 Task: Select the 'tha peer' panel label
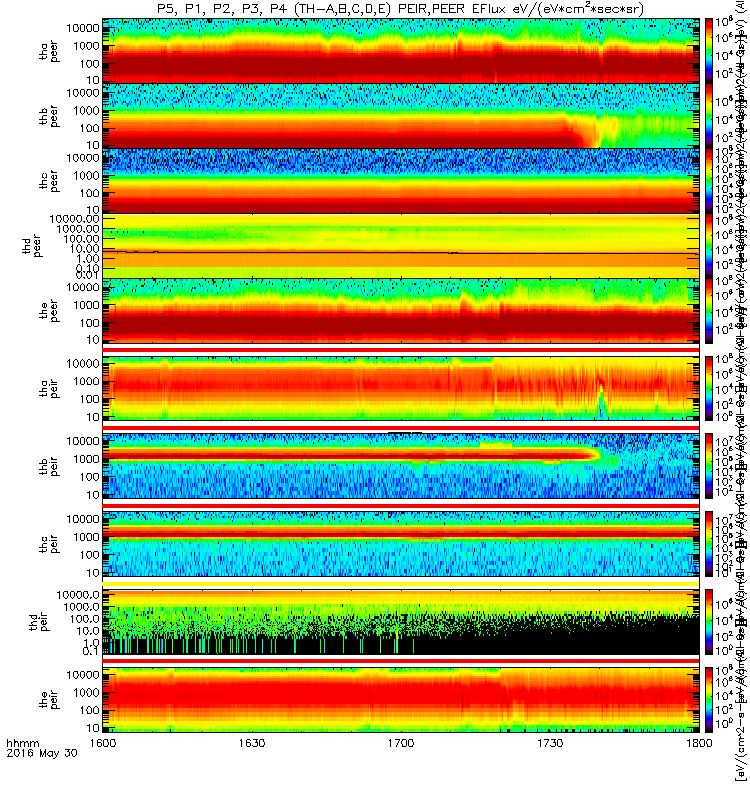tap(49, 52)
